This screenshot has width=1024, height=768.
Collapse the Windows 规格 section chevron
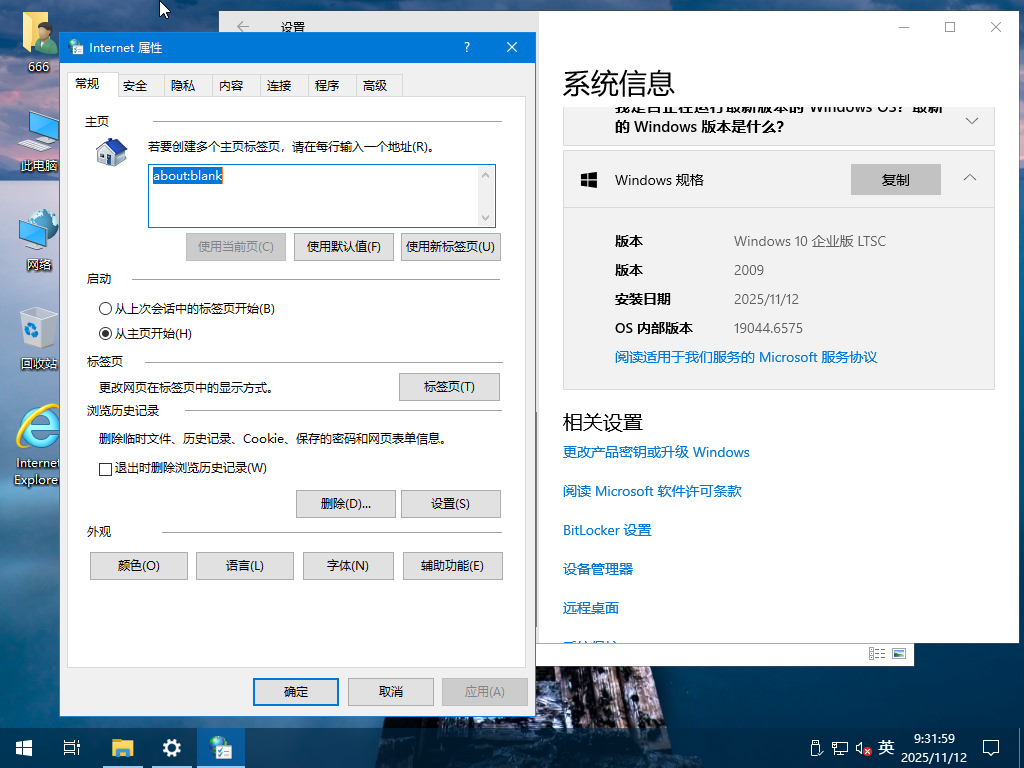[x=969, y=178]
